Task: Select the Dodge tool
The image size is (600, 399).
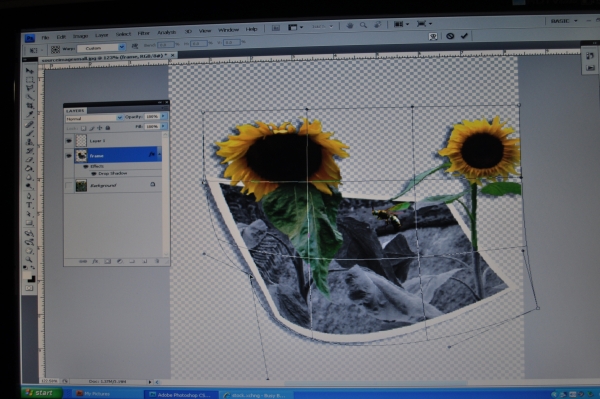Action: click(x=29, y=186)
